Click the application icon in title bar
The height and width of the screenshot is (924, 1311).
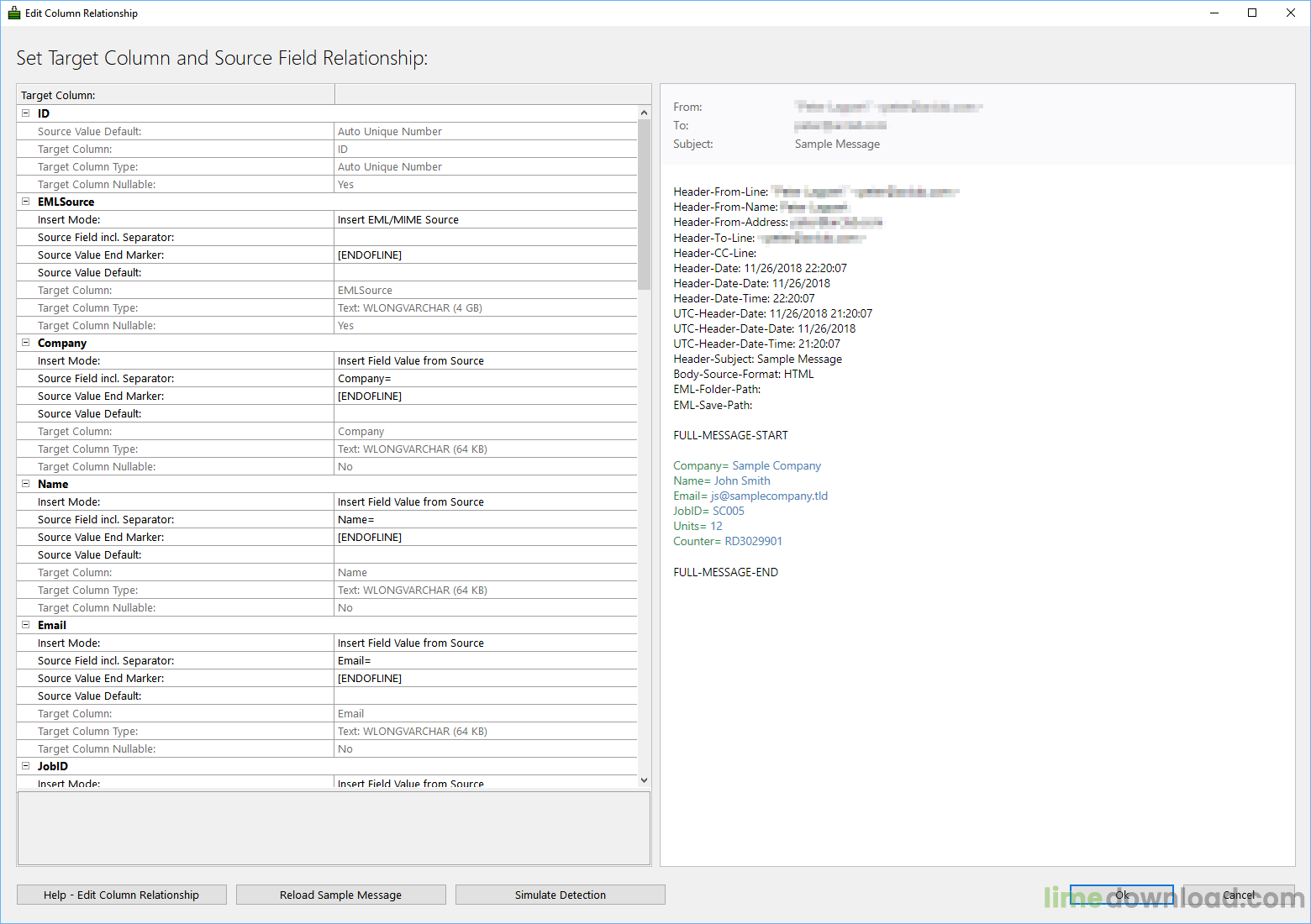(13, 13)
